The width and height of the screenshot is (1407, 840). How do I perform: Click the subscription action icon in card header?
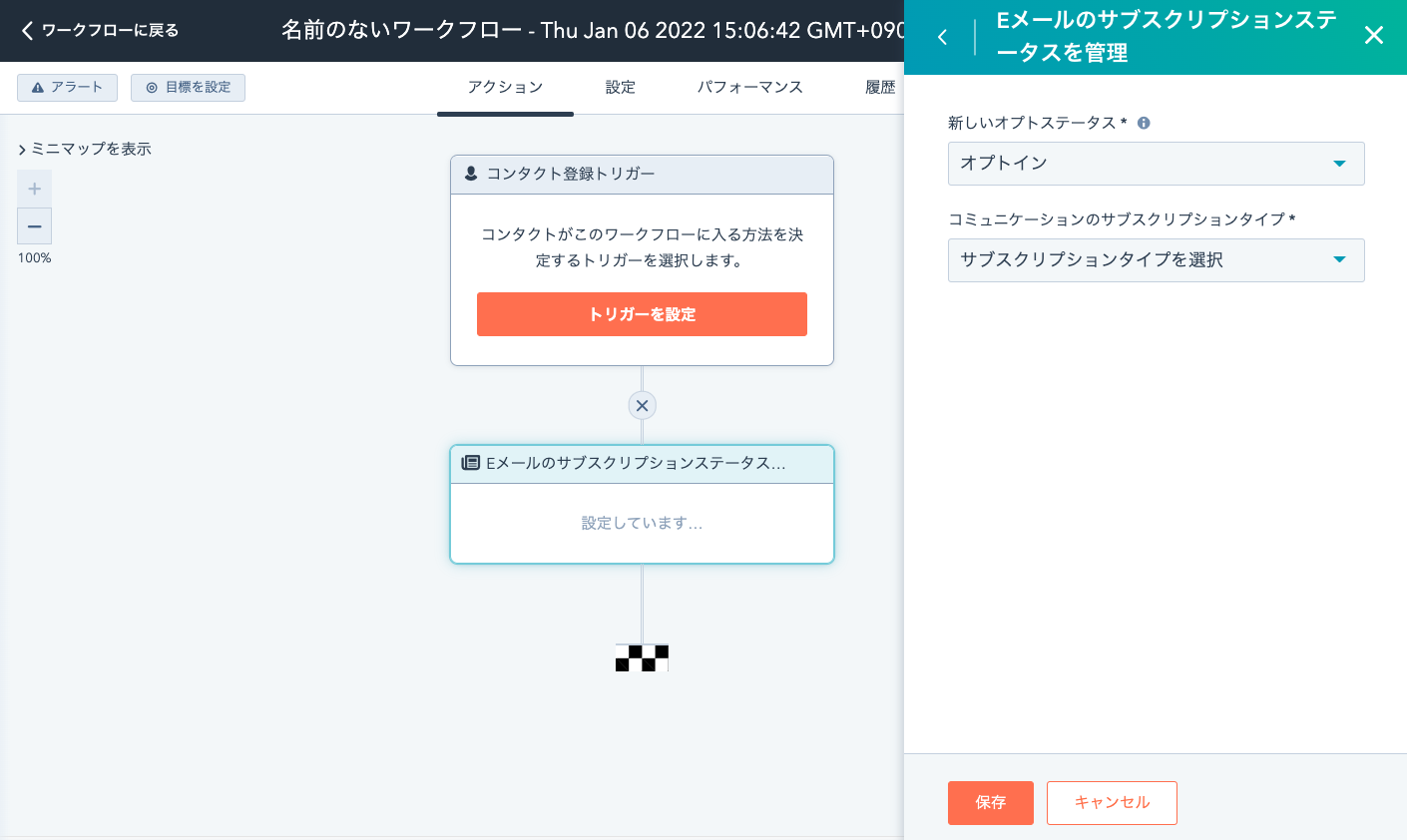[470, 463]
